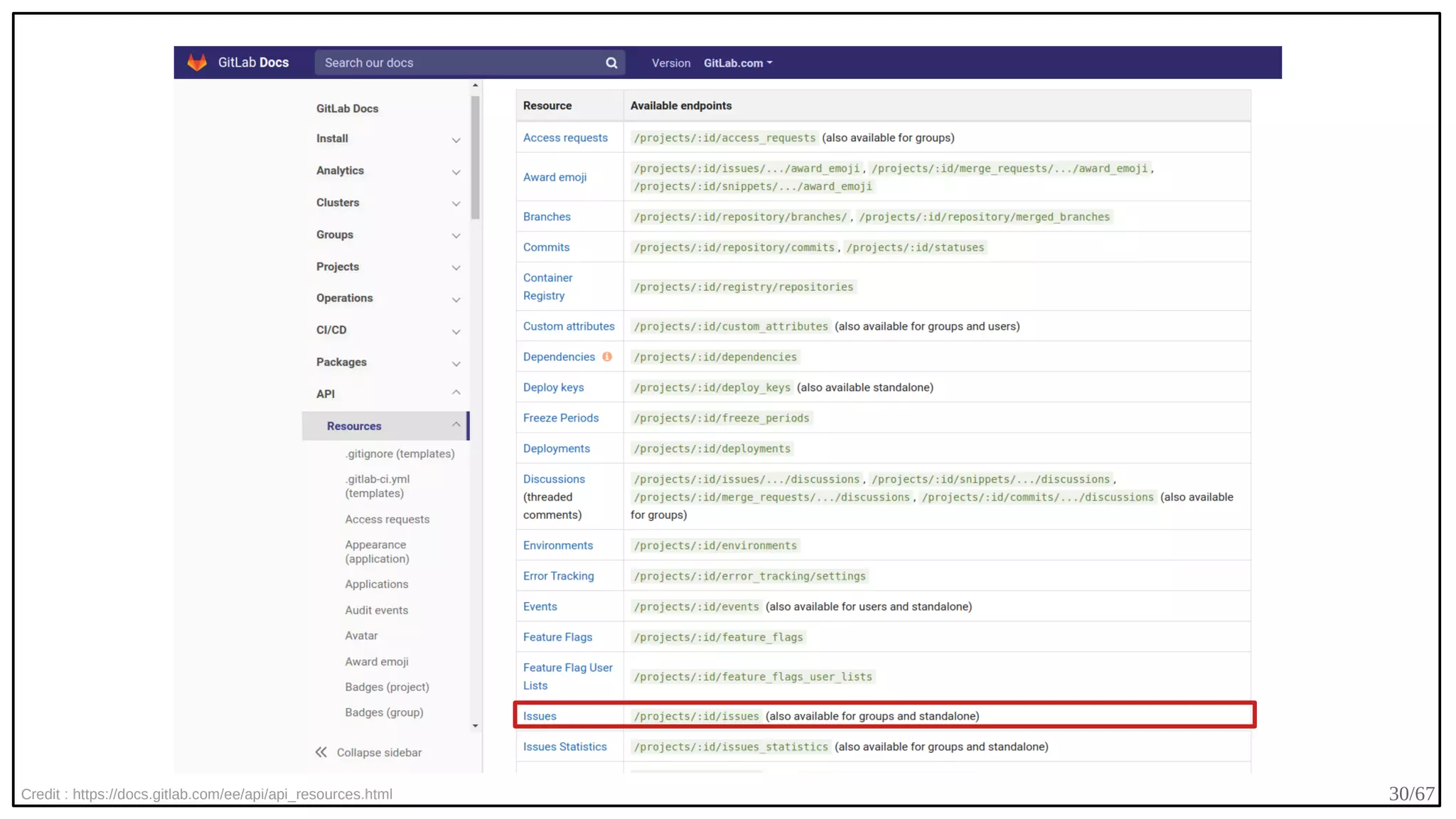This screenshot has width=1456, height=819.
Task: Click the Version label in header
Action: pyautogui.click(x=670, y=63)
